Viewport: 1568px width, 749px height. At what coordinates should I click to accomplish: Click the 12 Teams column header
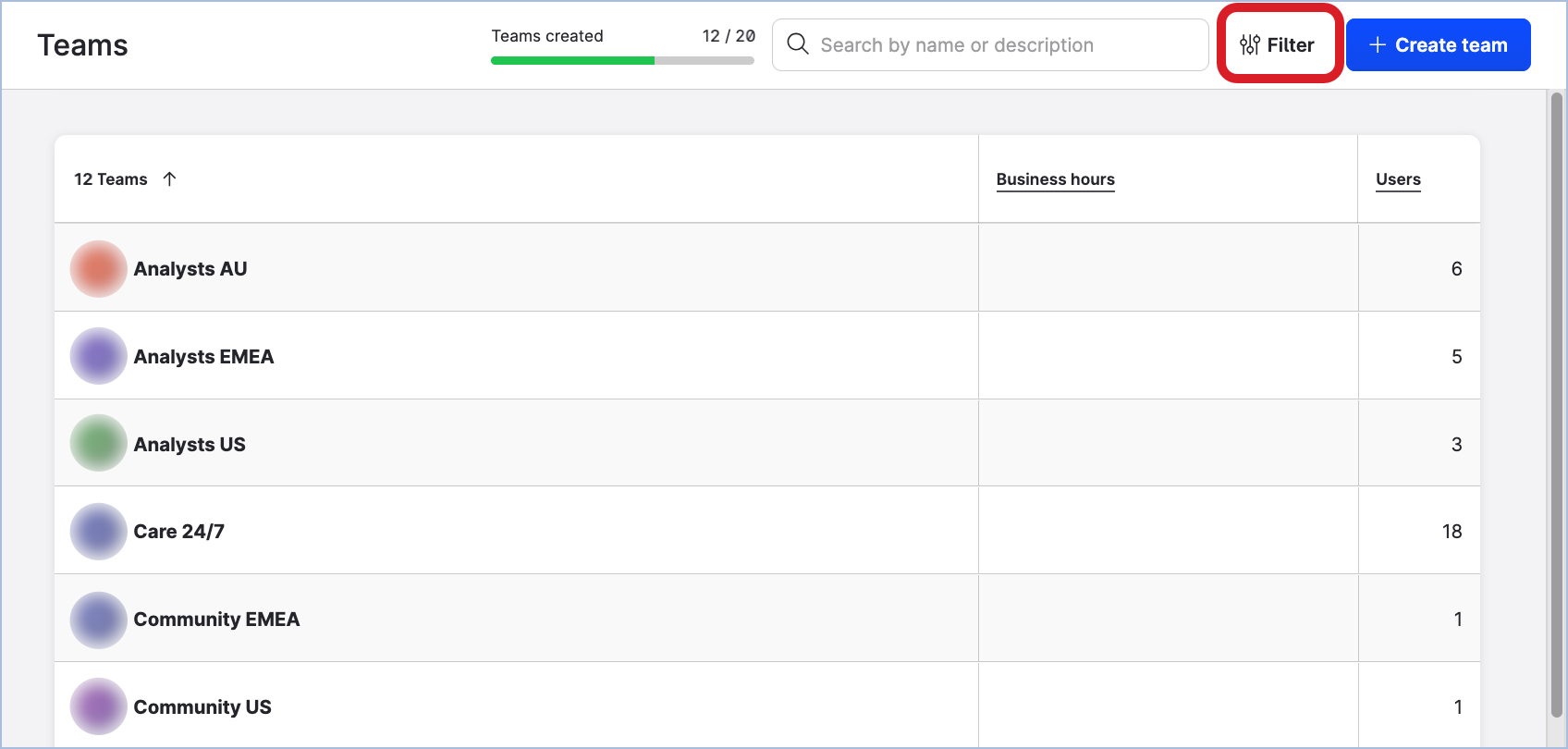(111, 179)
